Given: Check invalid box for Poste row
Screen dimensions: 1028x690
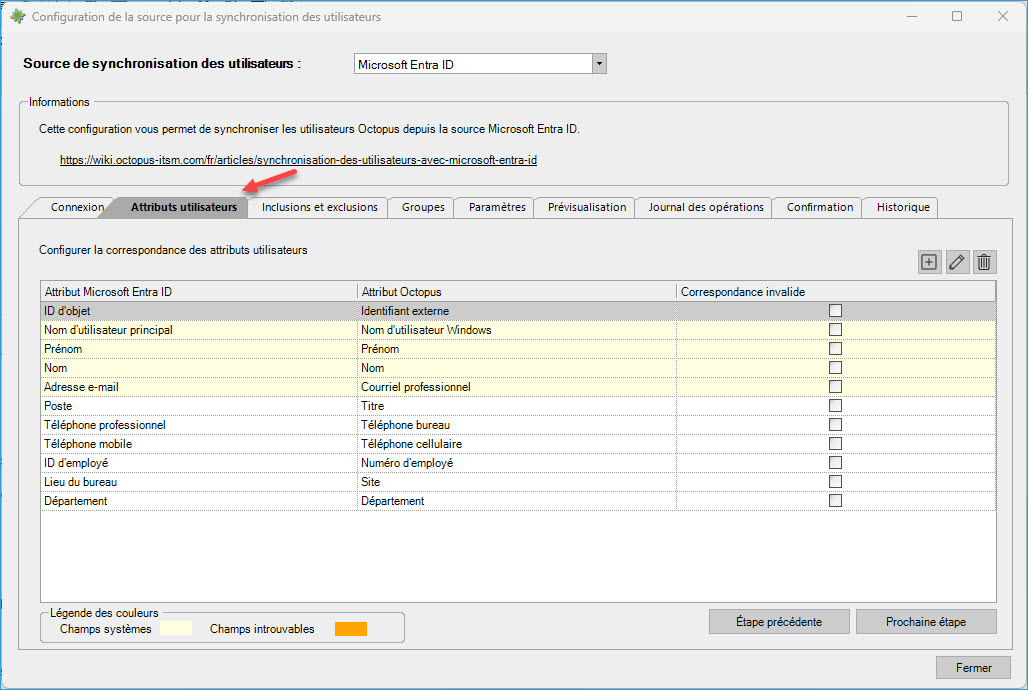Looking at the screenshot, I should [835, 406].
